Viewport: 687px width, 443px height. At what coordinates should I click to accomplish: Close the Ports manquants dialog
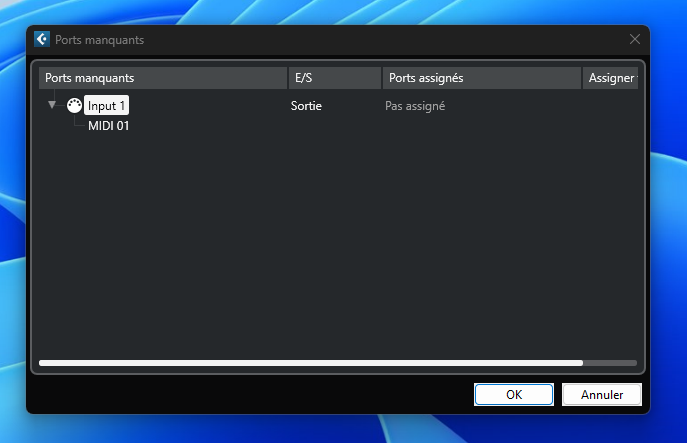(x=634, y=40)
